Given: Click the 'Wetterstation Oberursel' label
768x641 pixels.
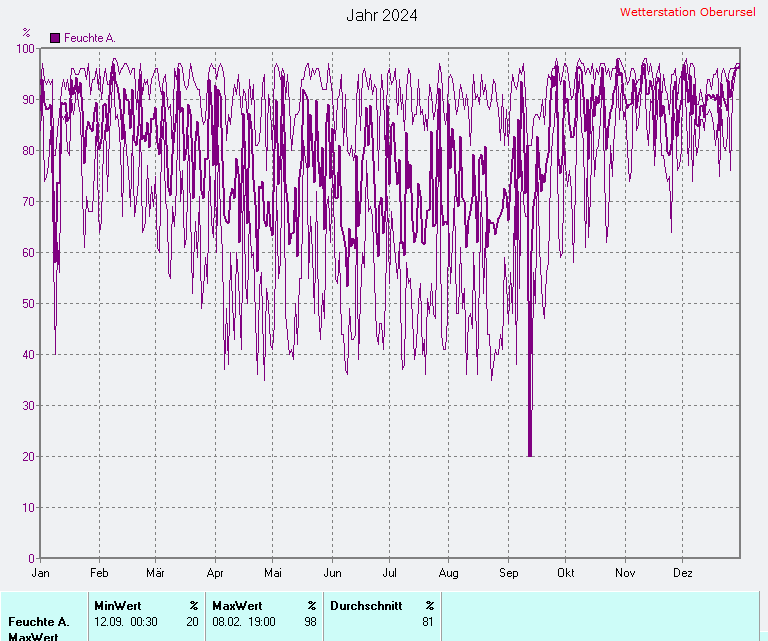Looking at the screenshot, I should (x=688, y=12).
